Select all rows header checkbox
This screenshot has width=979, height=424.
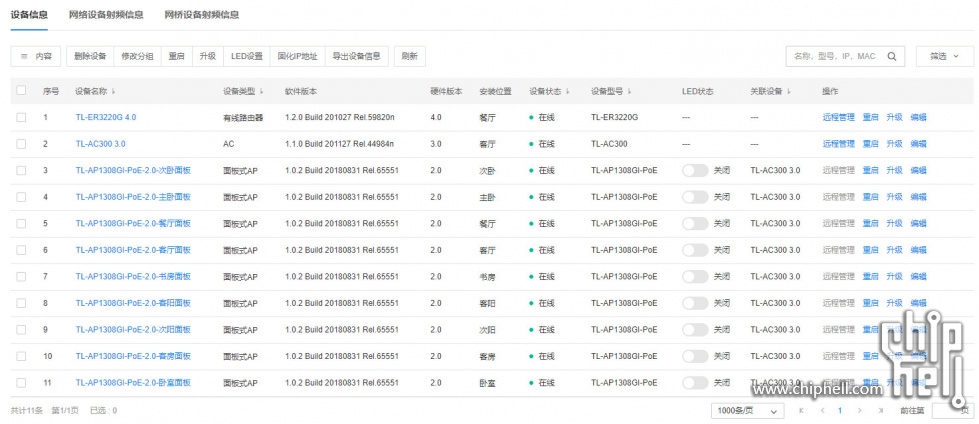click(x=21, y=91)
